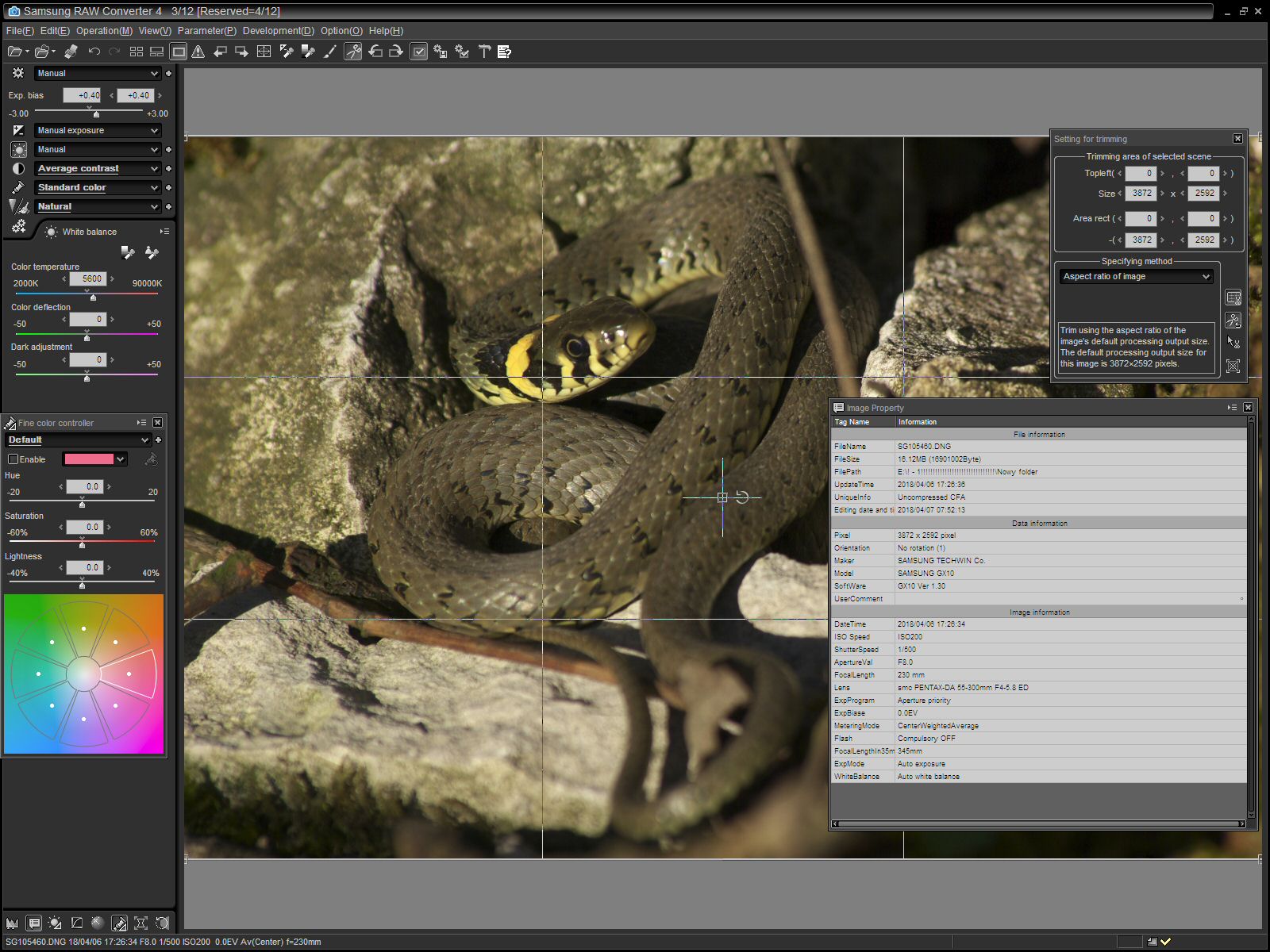Tick the Enable checkbox in the Fine color controller

click(x=13, y=459)
